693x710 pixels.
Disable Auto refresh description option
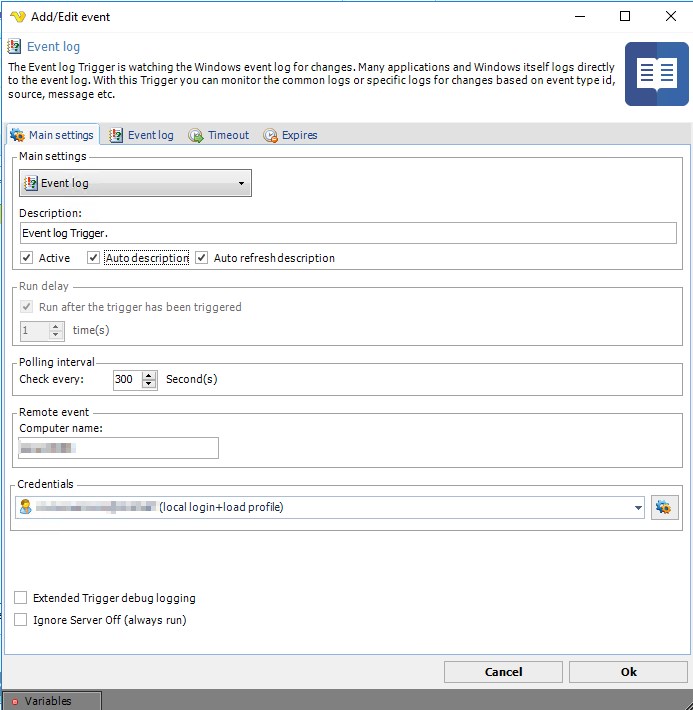202,258
